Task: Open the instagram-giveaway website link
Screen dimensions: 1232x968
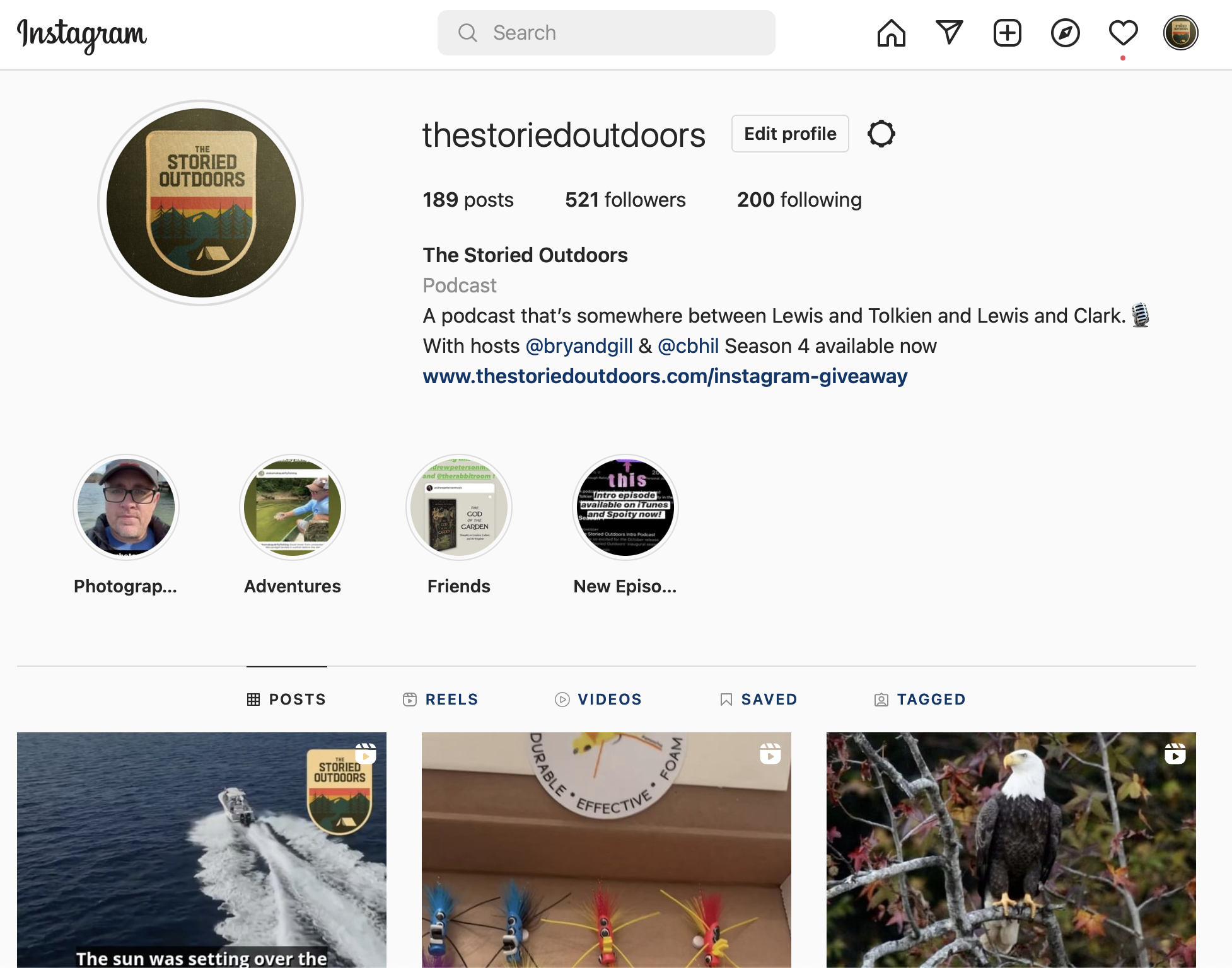Action: (665, 376)
